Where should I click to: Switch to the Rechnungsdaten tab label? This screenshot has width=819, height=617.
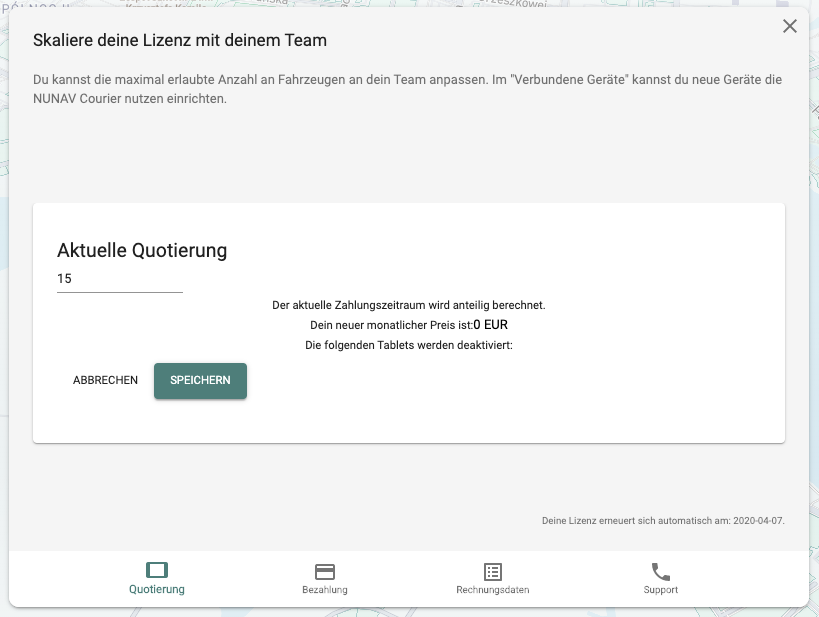[493, 589]
